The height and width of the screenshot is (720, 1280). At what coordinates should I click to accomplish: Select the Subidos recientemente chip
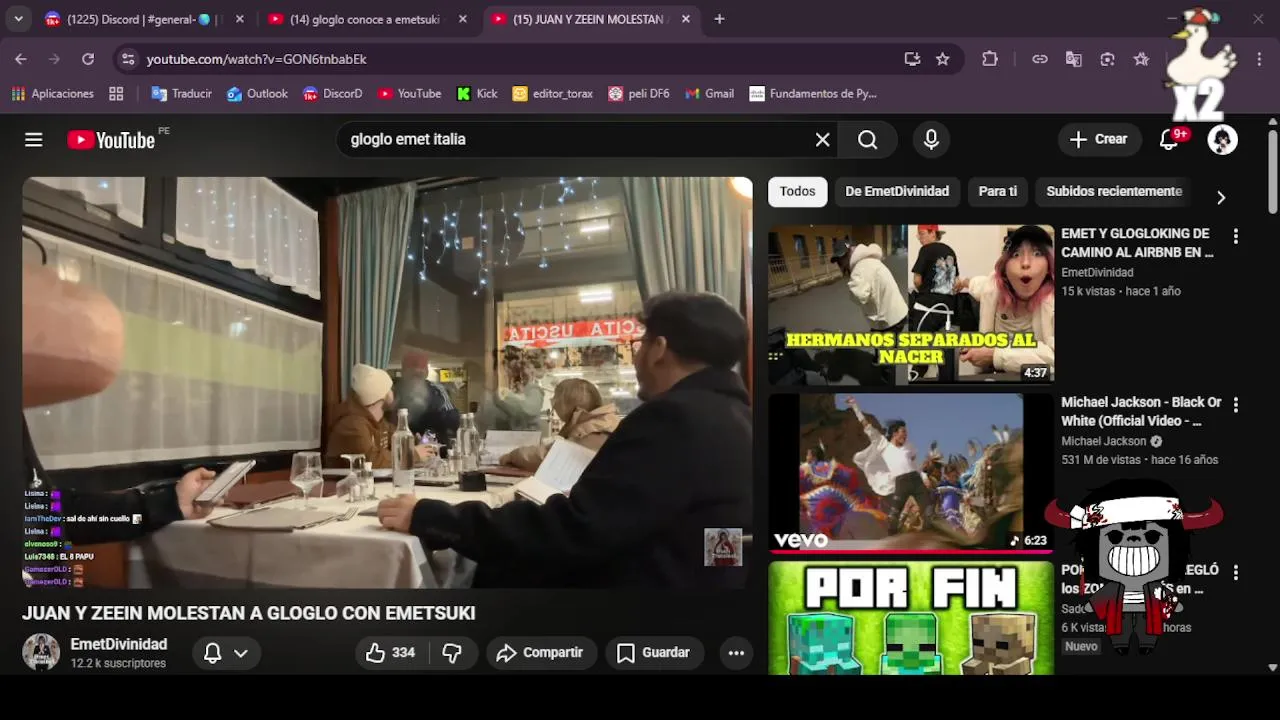click(1114, 191)
